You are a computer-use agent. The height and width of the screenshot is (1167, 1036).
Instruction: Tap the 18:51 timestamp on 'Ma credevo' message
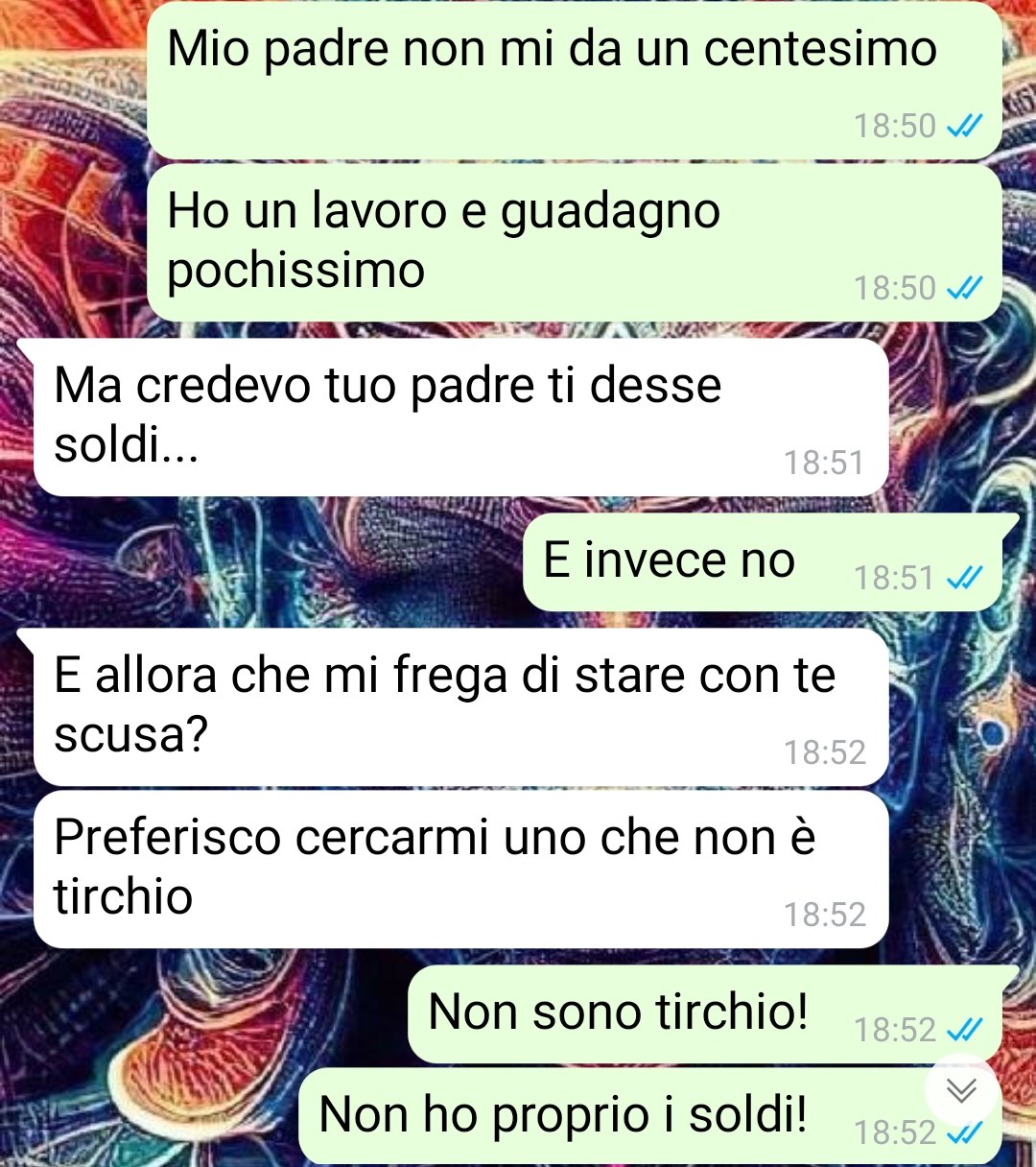point(824,463)
